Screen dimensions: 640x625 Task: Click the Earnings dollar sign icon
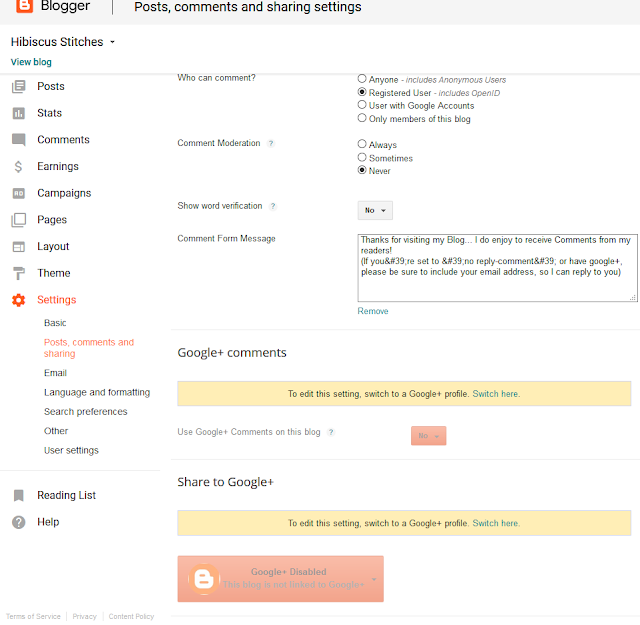tap(18, 167)
